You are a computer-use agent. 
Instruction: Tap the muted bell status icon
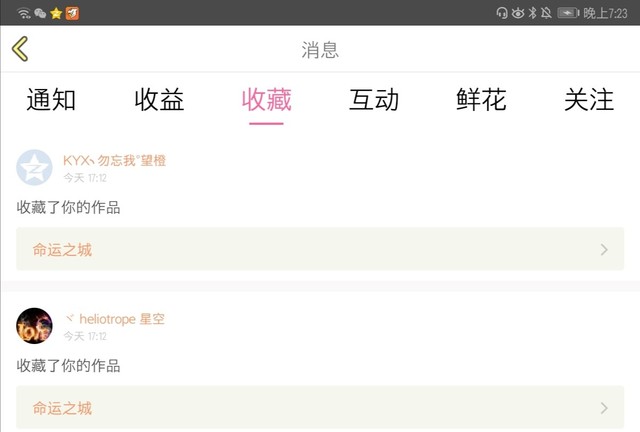tap(546, 13)
